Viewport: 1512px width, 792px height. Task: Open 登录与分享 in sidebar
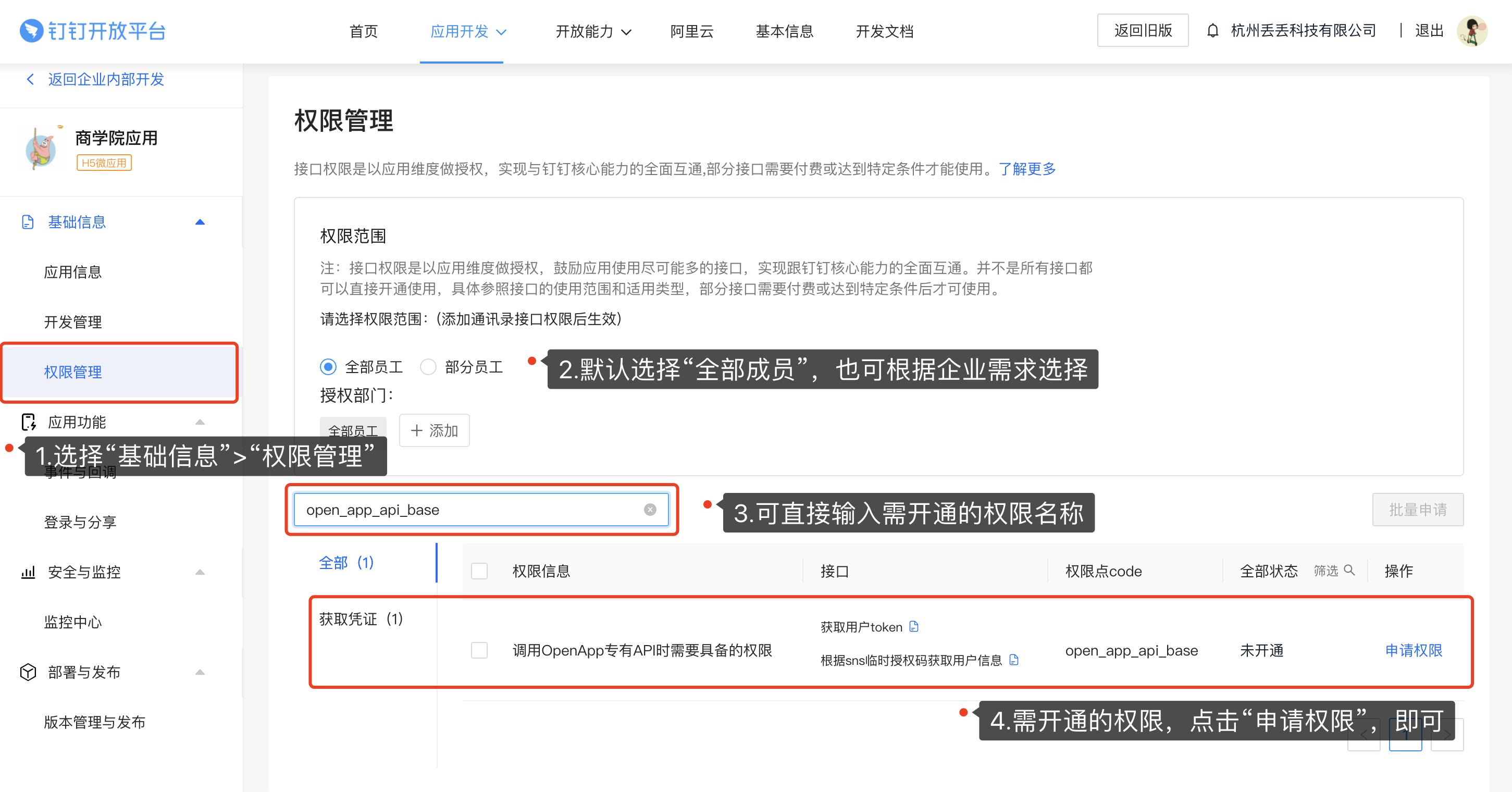[x=80, y=522]
